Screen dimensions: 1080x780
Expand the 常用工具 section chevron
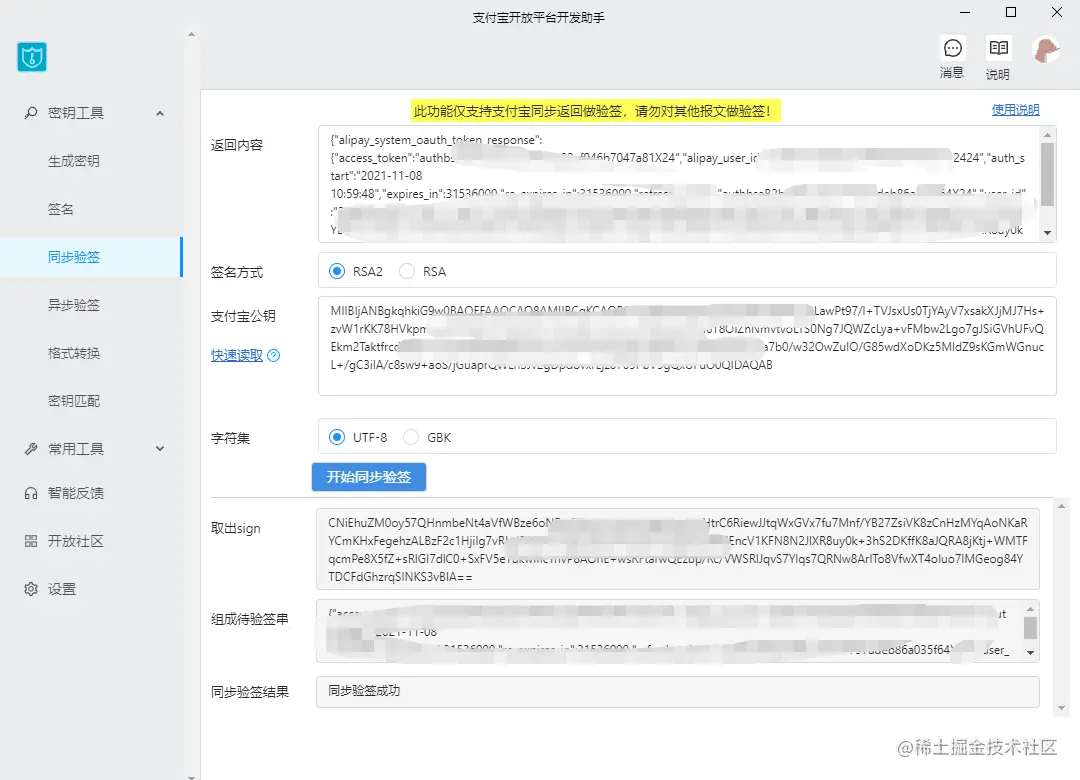pos(160,449)
